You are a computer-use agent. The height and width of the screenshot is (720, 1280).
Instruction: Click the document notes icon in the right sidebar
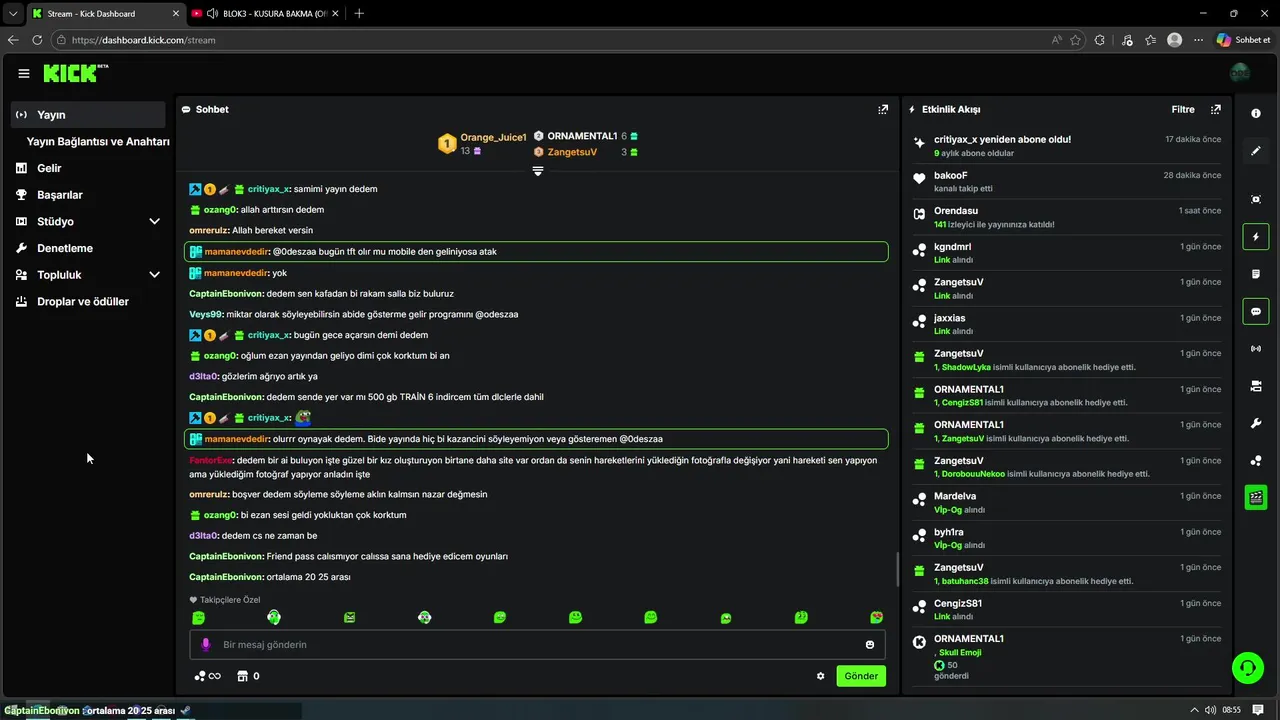1256,274
